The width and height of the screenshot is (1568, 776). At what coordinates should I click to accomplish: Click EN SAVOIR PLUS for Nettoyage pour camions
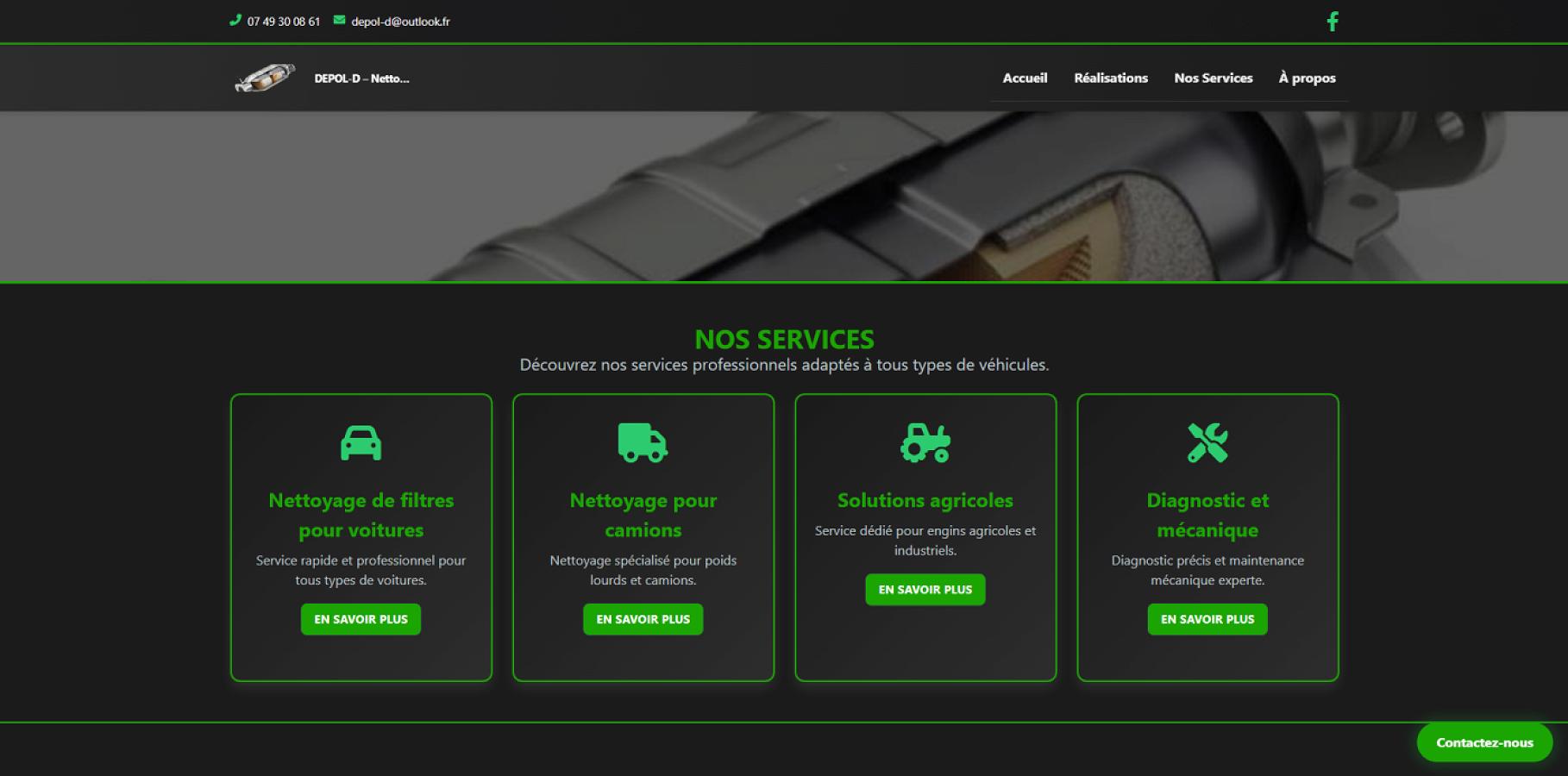[x=642, y=619]
